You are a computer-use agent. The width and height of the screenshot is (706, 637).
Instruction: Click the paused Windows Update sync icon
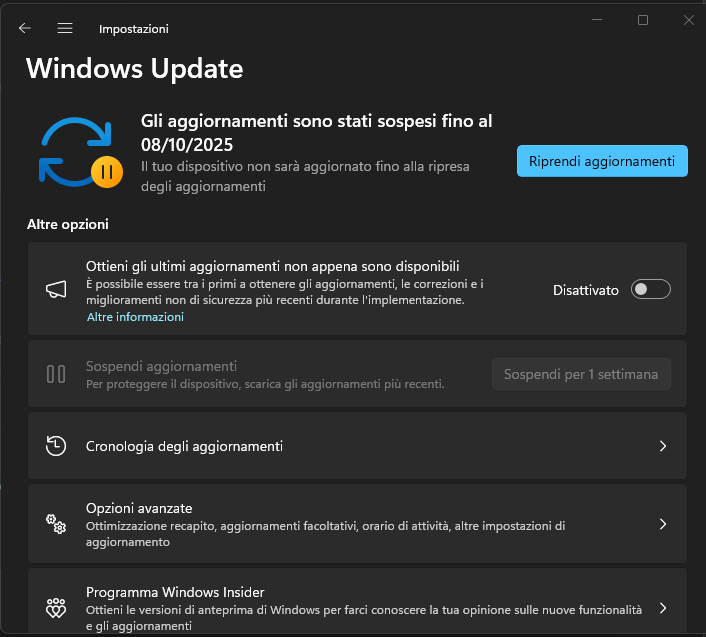point(81,152)
